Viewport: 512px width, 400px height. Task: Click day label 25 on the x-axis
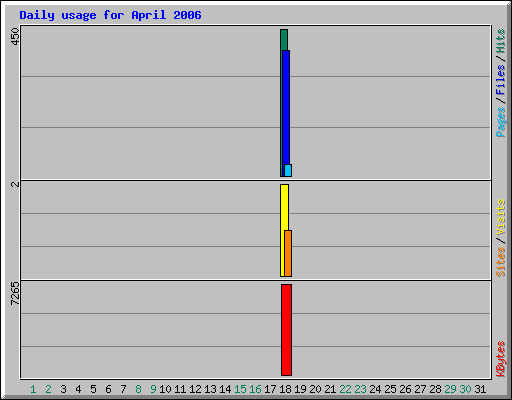coord(390,389)
